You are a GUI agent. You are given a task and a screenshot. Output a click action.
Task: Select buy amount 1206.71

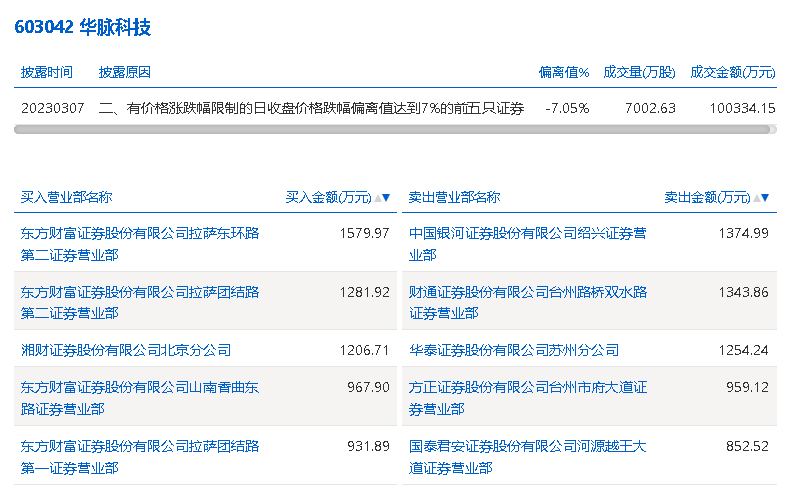[x=364, y=350]
